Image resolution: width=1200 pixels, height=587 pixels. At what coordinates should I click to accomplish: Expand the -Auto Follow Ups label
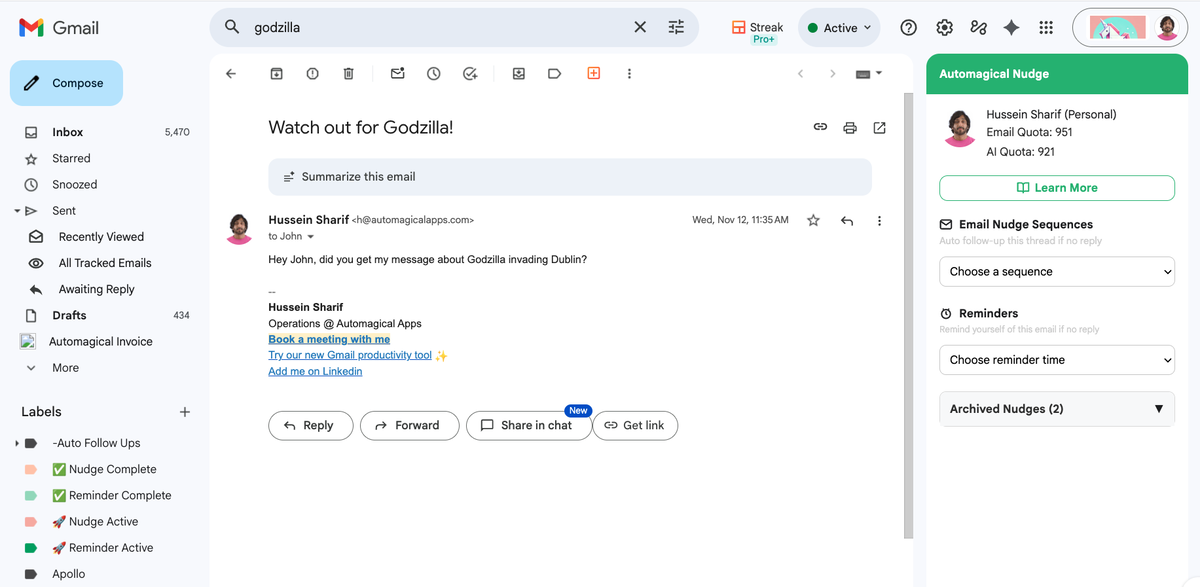tap(16, 442)
